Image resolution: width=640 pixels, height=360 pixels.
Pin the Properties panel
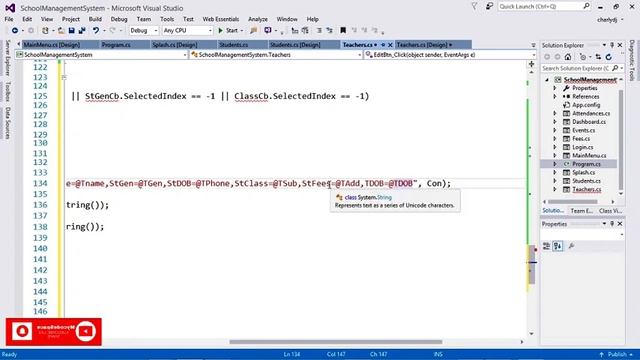pos(612,224)
